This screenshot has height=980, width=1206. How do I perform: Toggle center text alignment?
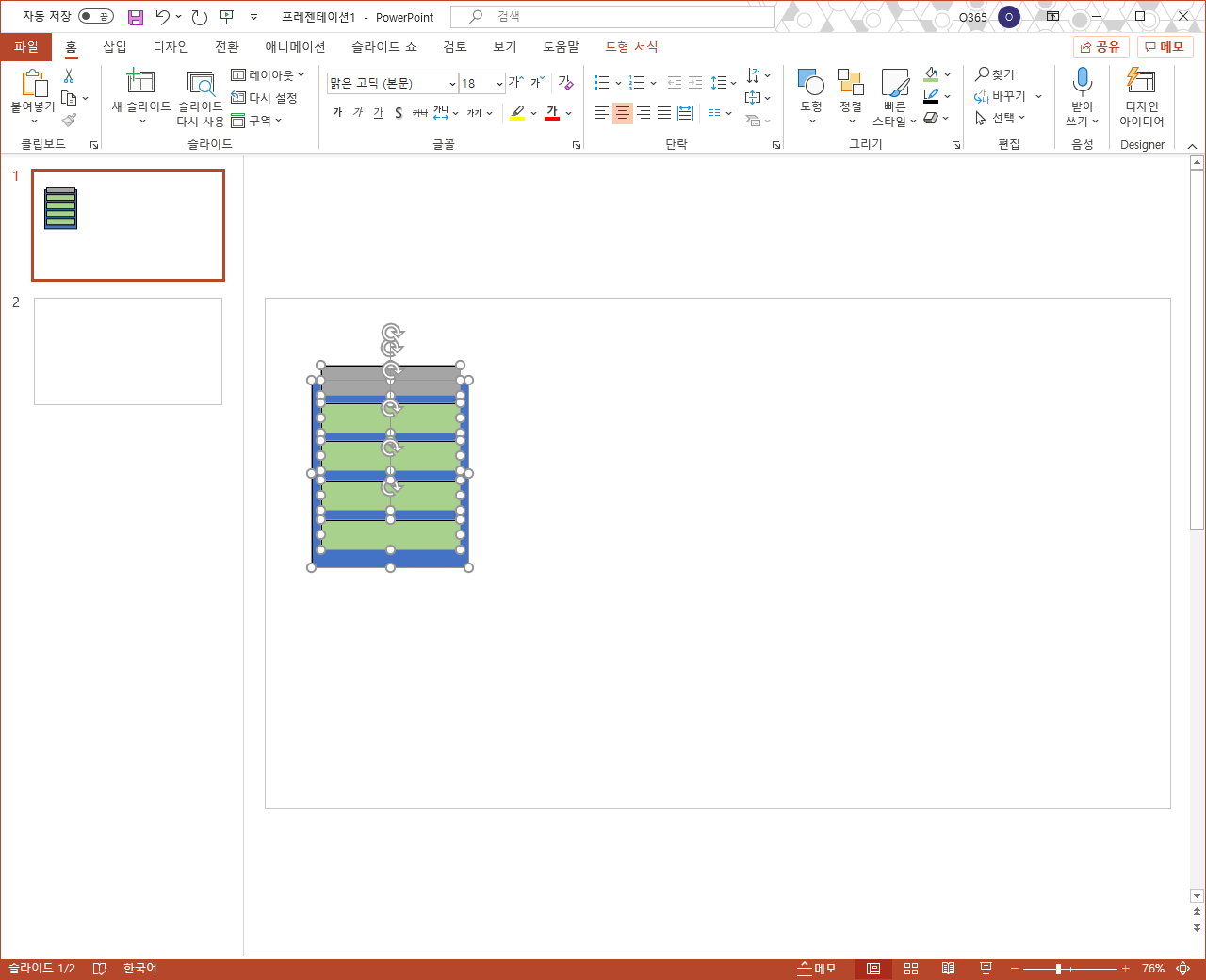click(x=623, y=113)
